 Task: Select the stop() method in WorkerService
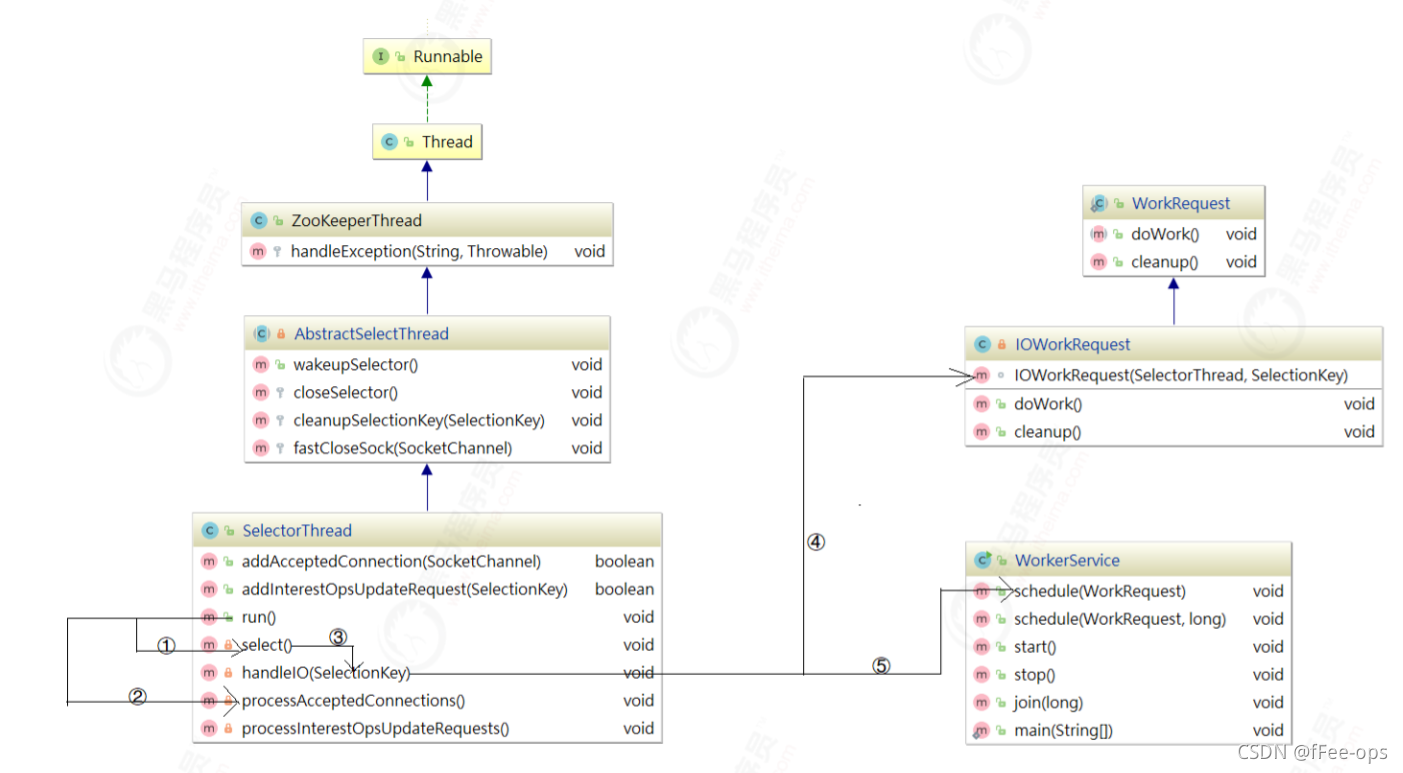[1034, 675]
